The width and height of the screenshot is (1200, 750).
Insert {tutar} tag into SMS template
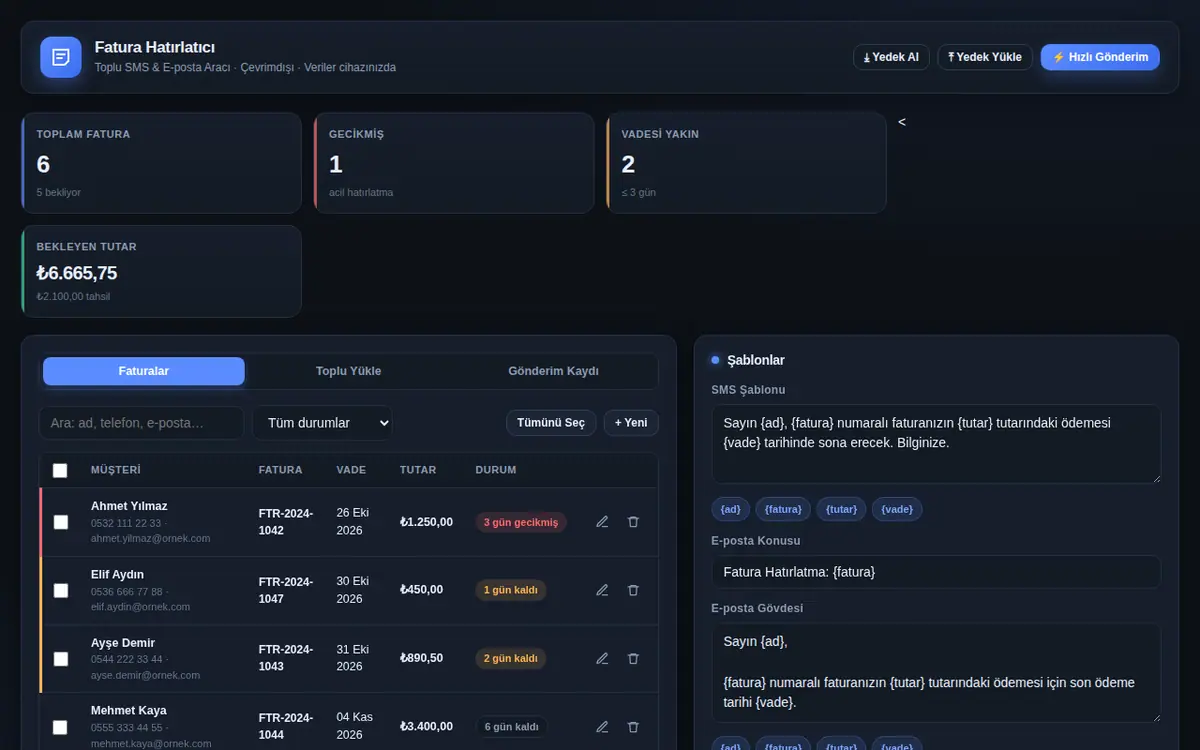842,509
